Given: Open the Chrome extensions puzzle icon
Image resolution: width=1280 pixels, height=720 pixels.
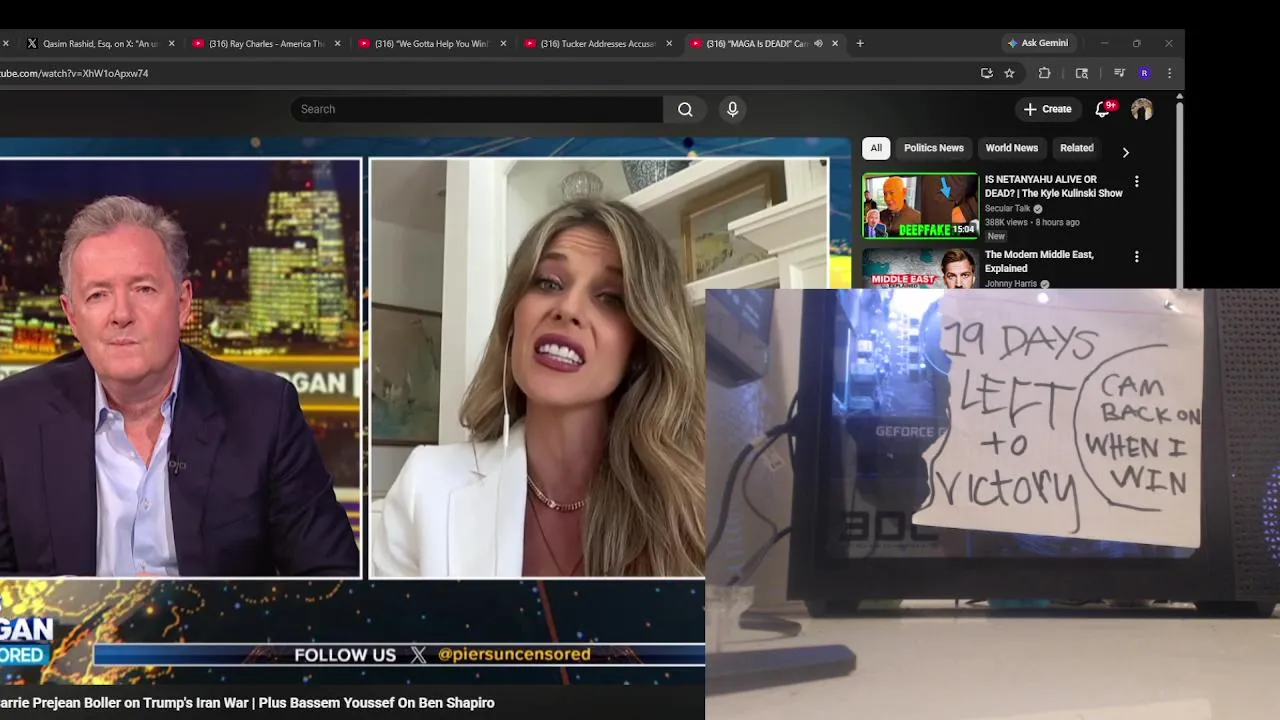Looking at the screenshot, I should tap(1045, 73).
